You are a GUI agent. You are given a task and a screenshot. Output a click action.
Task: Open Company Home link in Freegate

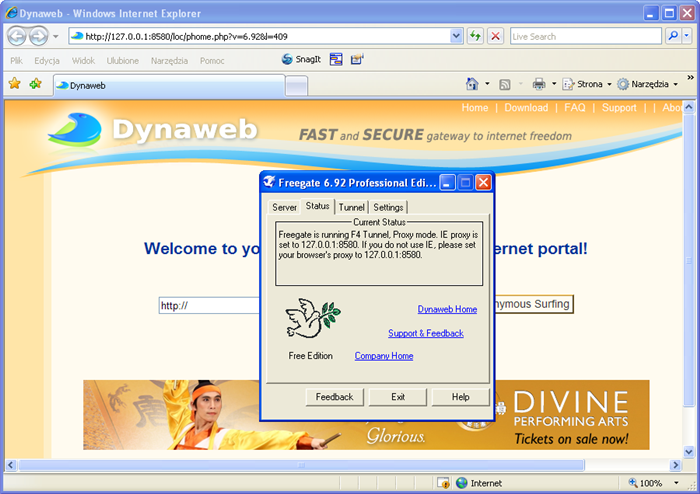pyautogui.click(x=383, y=356)
